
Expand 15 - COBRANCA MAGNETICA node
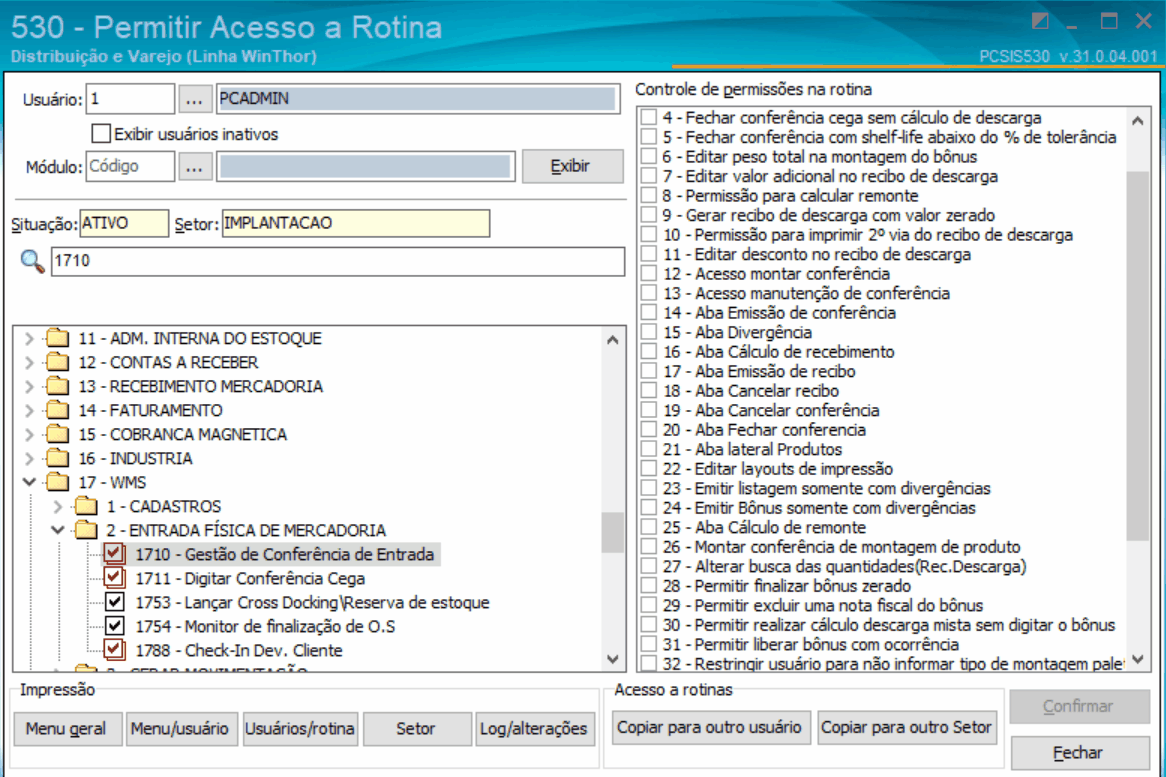click(29, 433)
